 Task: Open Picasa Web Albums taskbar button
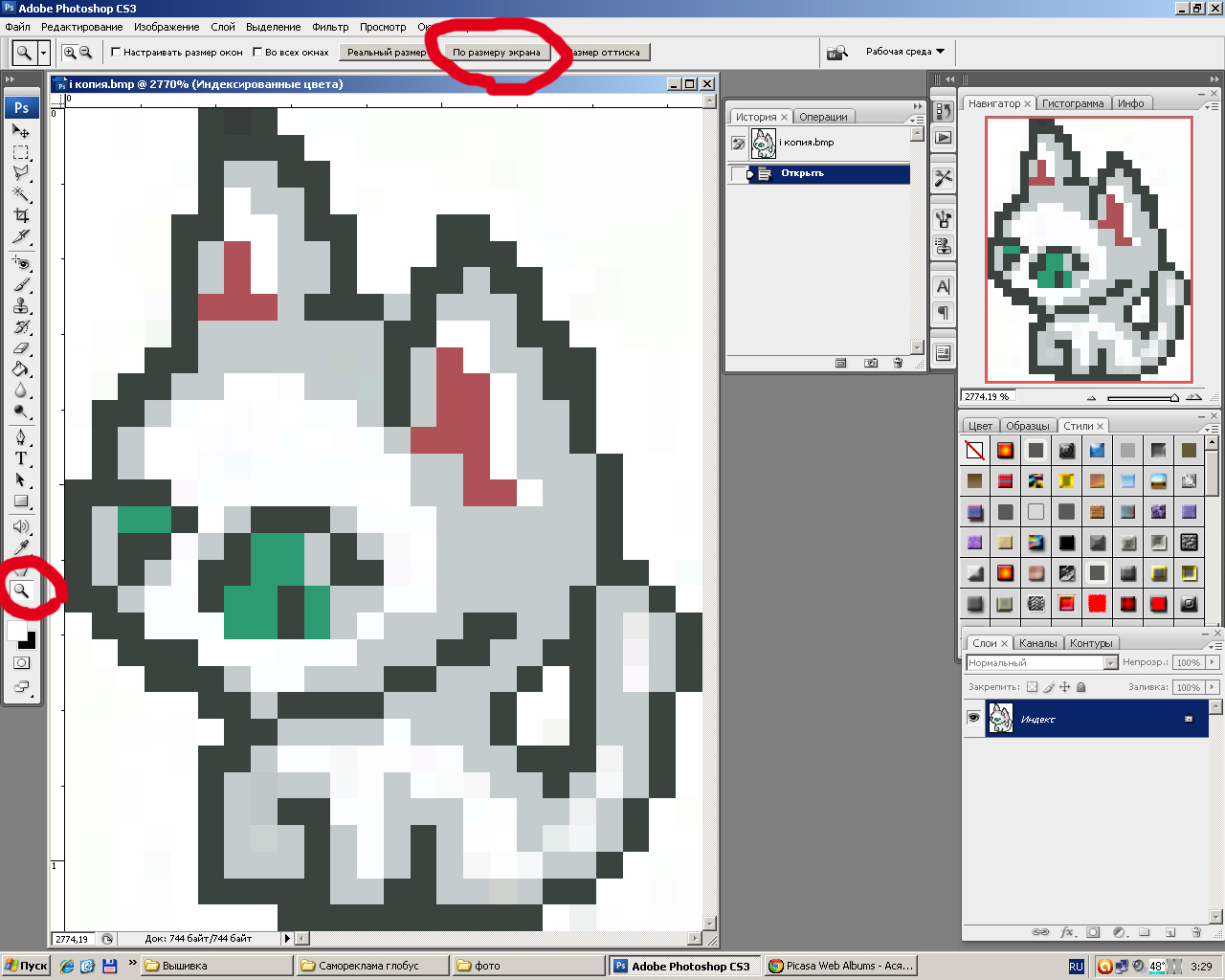(841, 966)
